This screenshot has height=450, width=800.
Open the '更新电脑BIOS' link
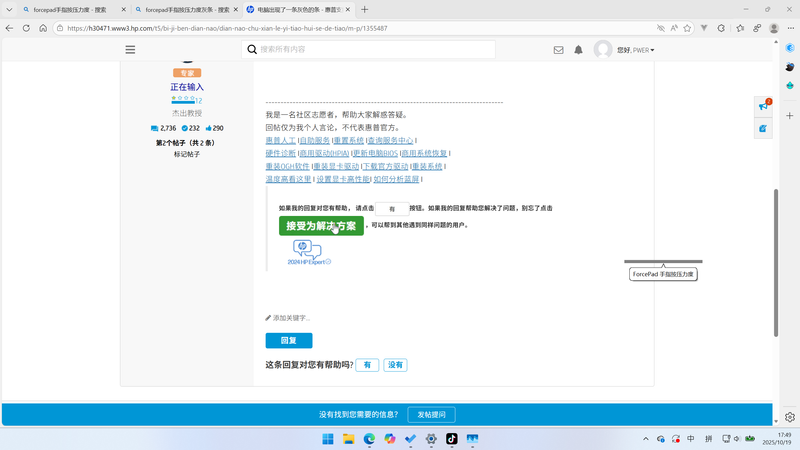[x=375, y=154]
